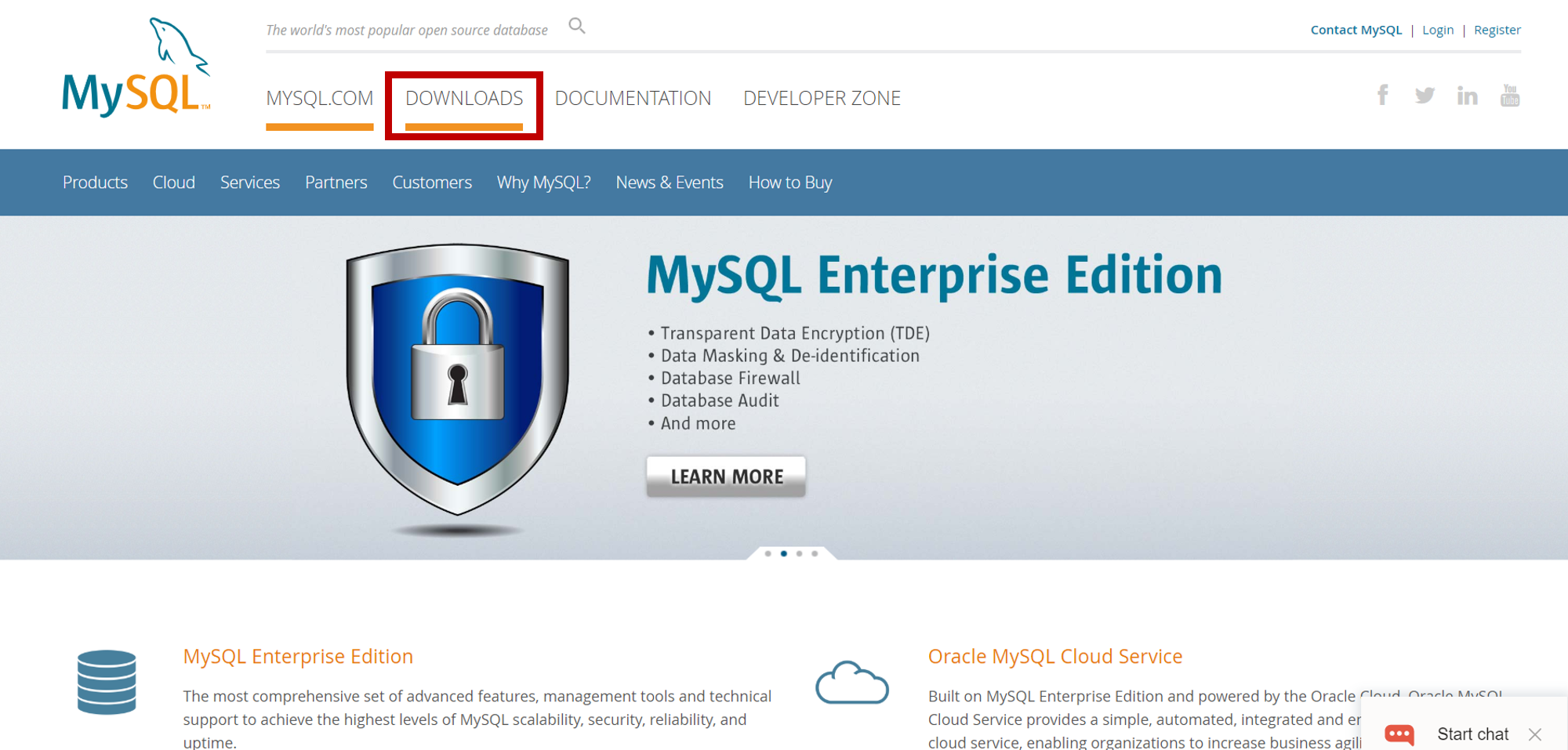Click the database stack icon
Screen dimensions: 1568x750
pyautogui.click(x=107, y=682)
